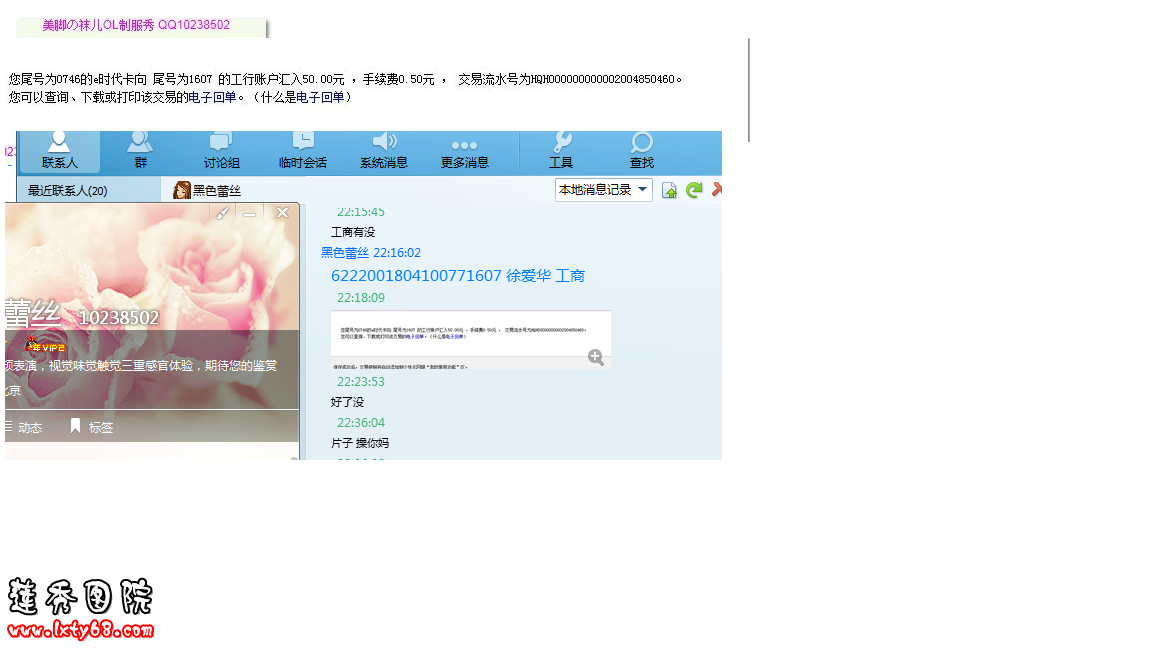
Task: Open the 联系人 contacts tab
Action: pyautogui.click(x=60, y=151)
